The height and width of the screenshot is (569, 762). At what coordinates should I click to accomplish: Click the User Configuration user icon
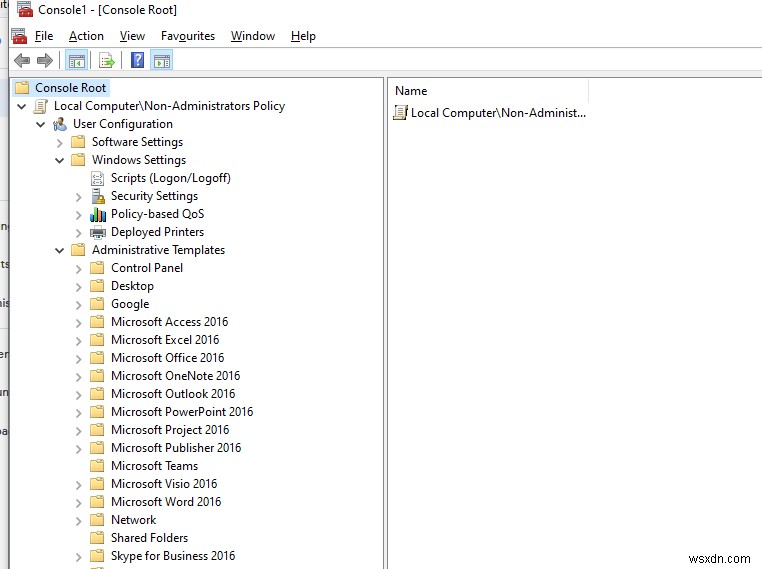click(x=60, y=124)
